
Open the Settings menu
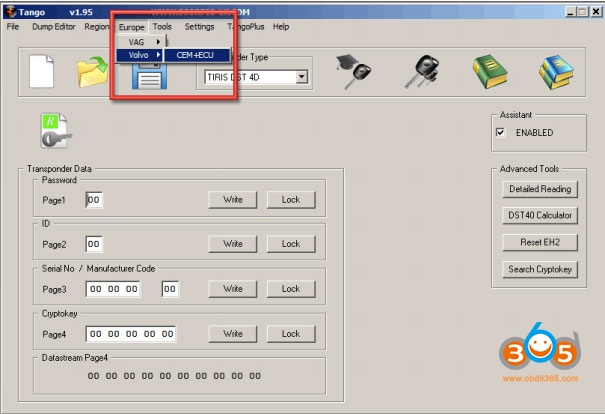199,27
